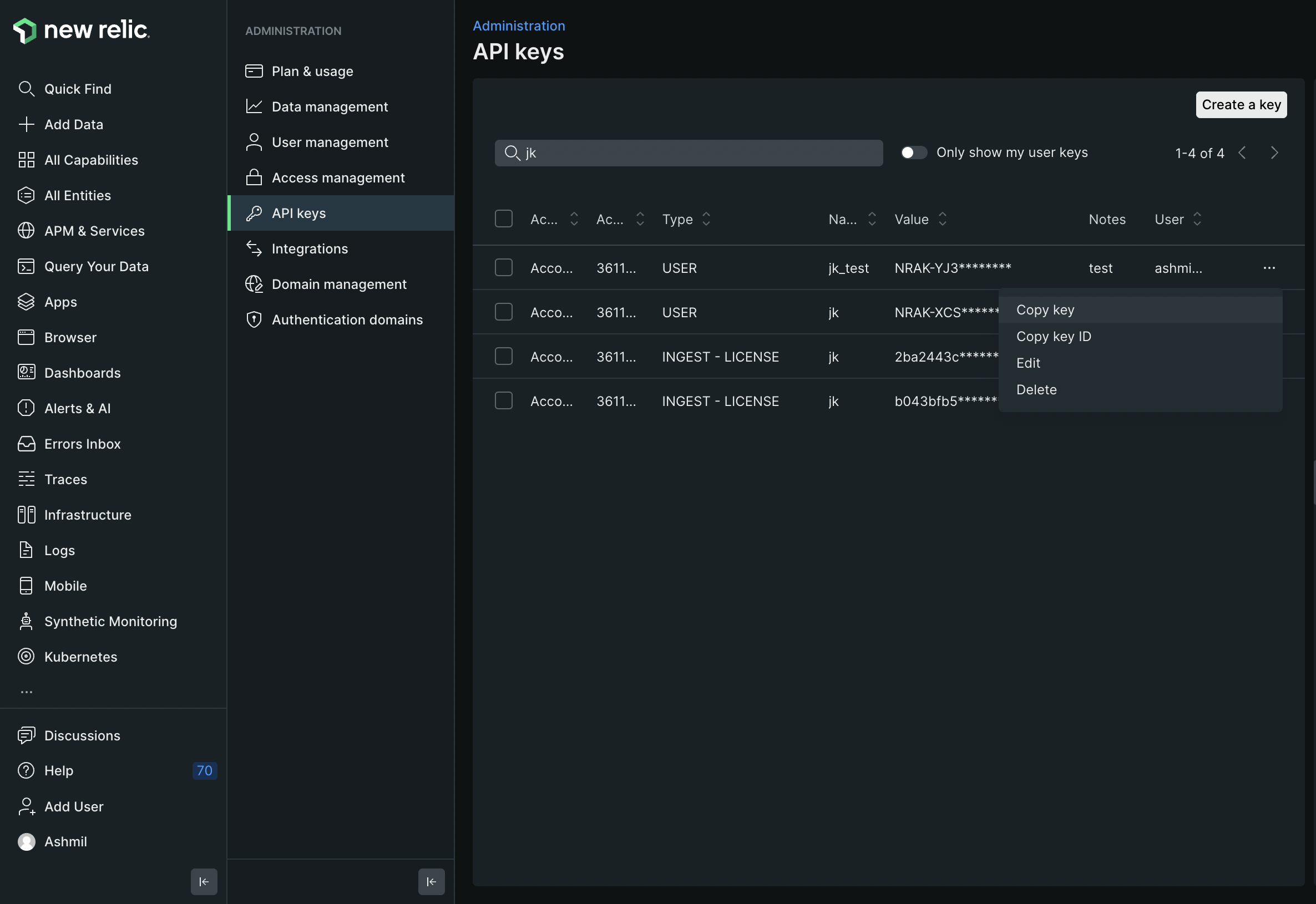The image size is (1316, 904).
Task: Open Quick Find search icon
Action: (26, 89)
